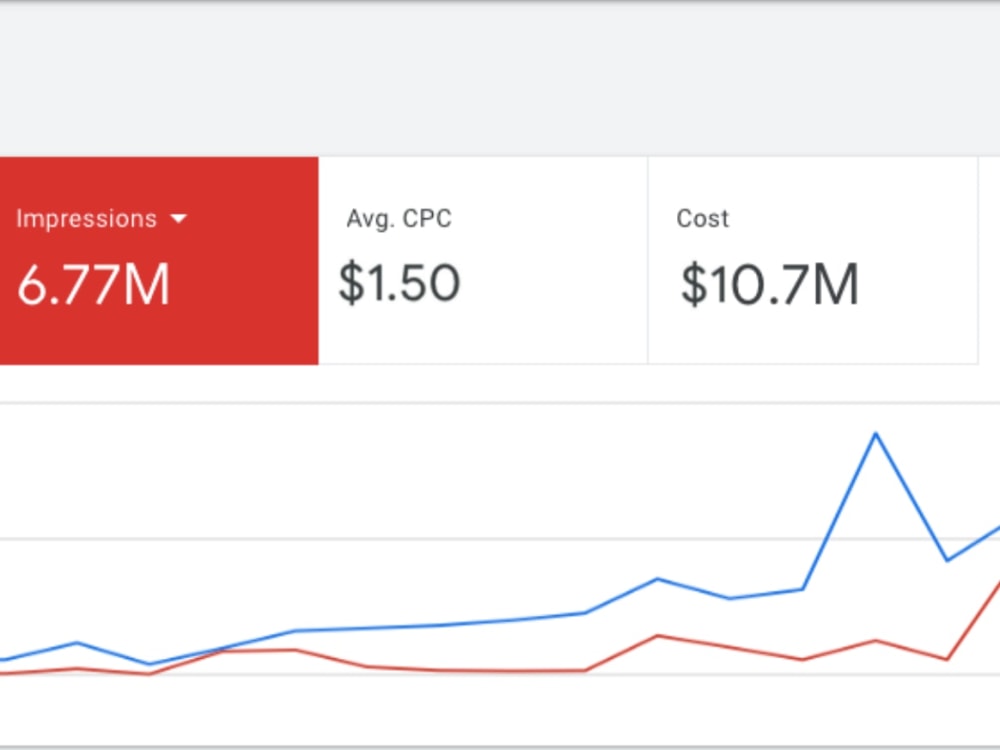Click the empty white chart area above the lines
The image size is (1000, 750).
383,472
